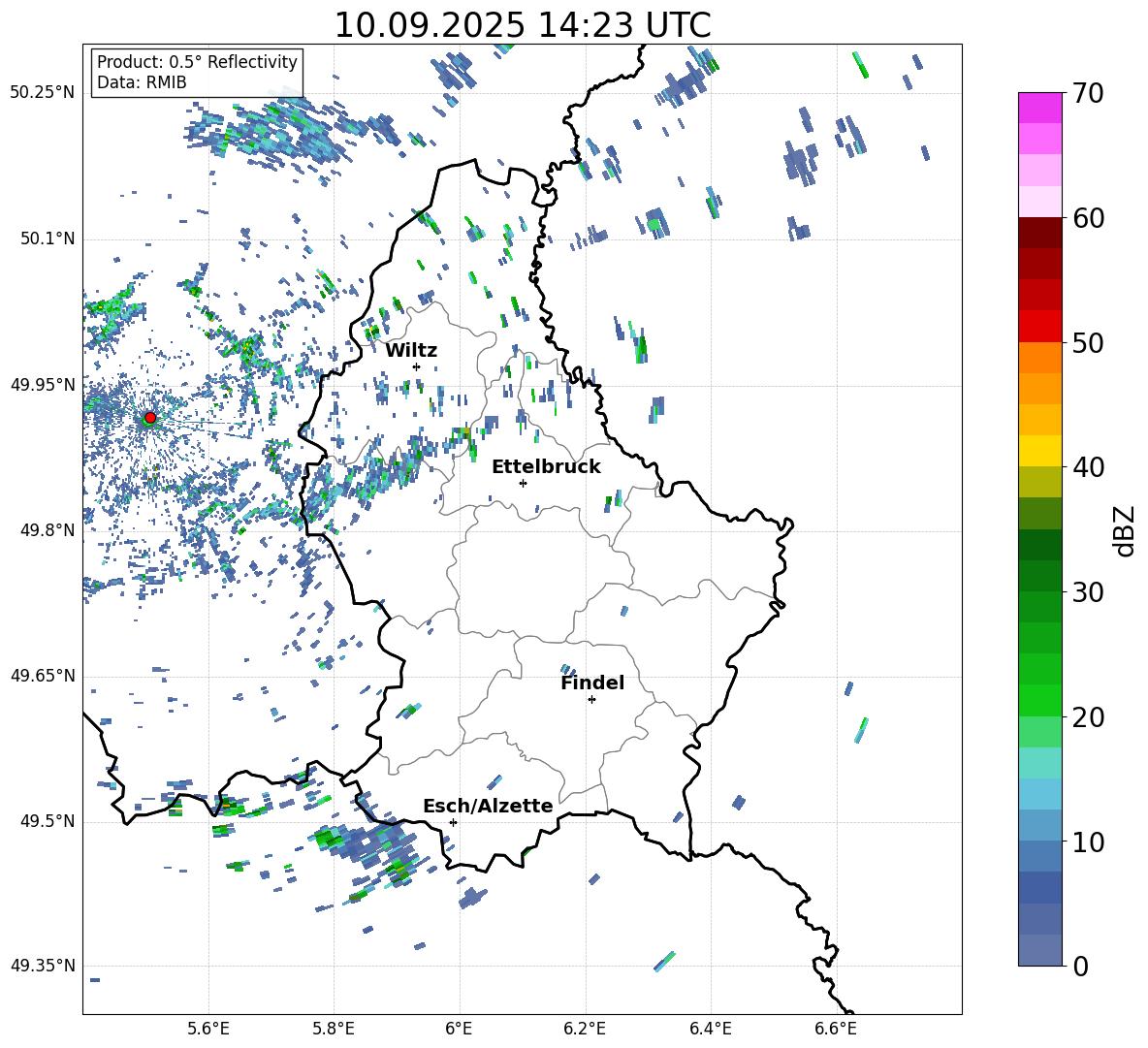Click the 6.2°E longitude label
This screenshot has height=1048, width=1148.
[585, 1029]
